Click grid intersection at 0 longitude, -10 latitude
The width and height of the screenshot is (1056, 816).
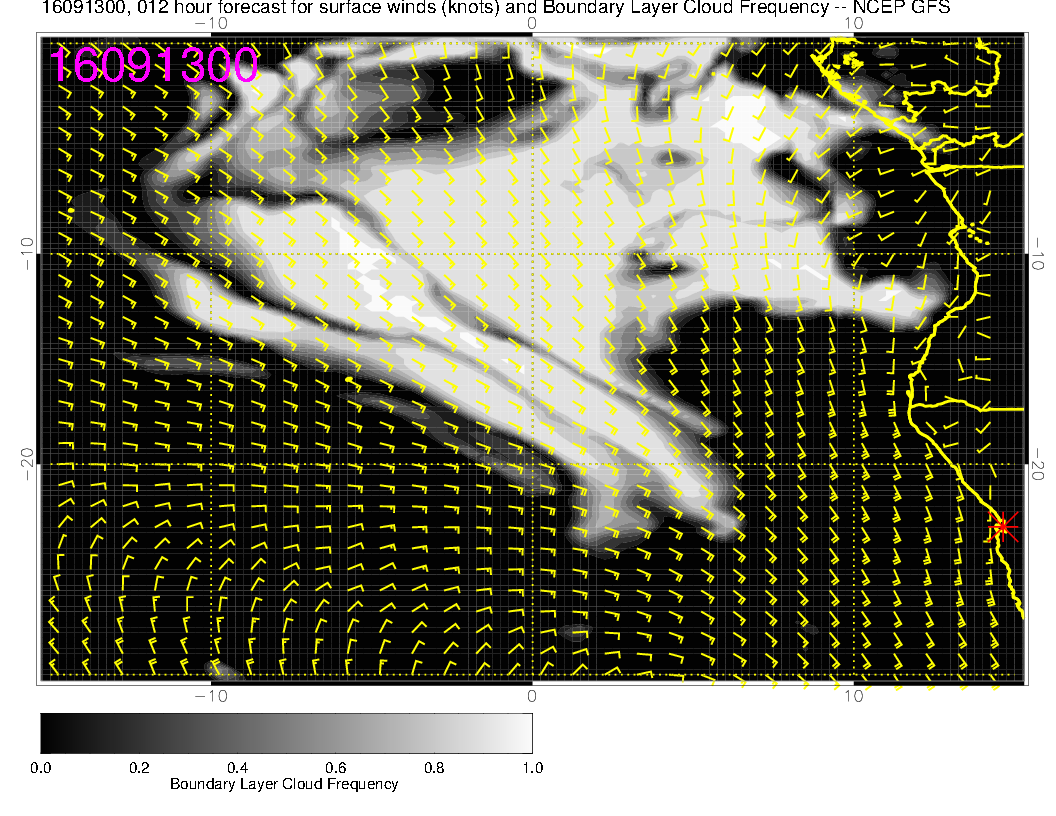[x=532, y=253]
